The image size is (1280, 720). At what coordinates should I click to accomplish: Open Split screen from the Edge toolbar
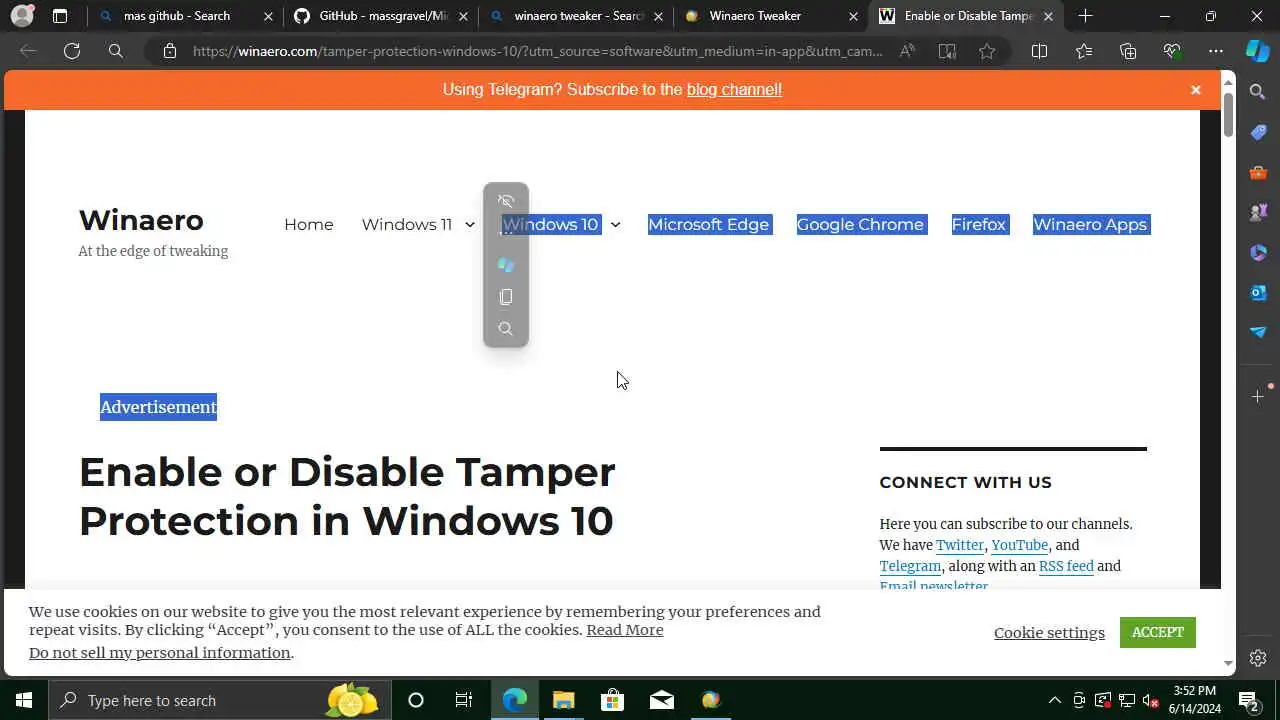(1039, 51)
